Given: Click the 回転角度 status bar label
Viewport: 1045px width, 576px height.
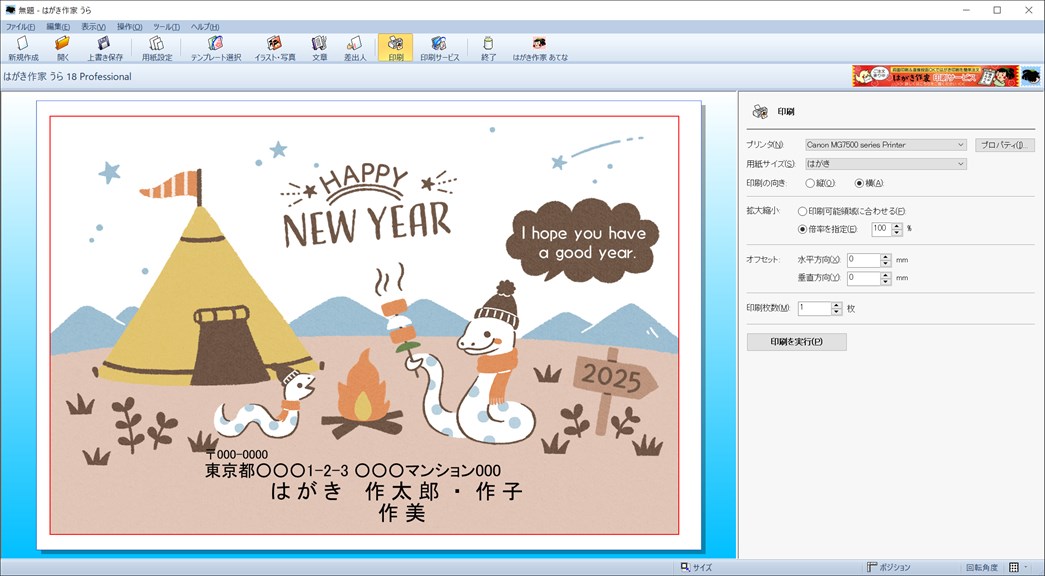Looking at the screenshot, I should tap(982, 568).
